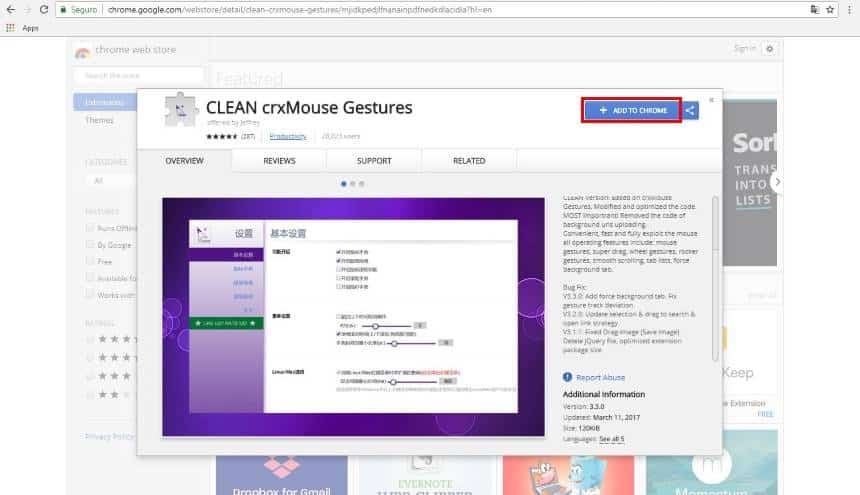
Task: Click the puzzle-piece extension logo
Action: 180,109
